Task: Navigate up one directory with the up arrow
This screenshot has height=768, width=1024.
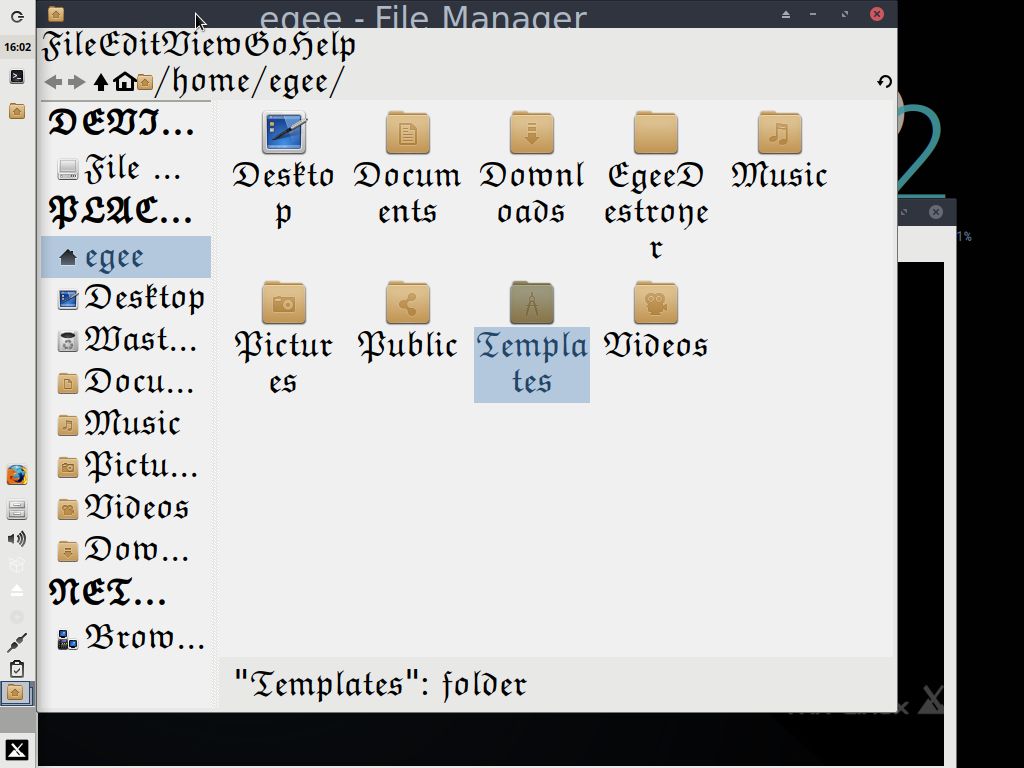Action: pyautogui.click(x=99, y=81)
